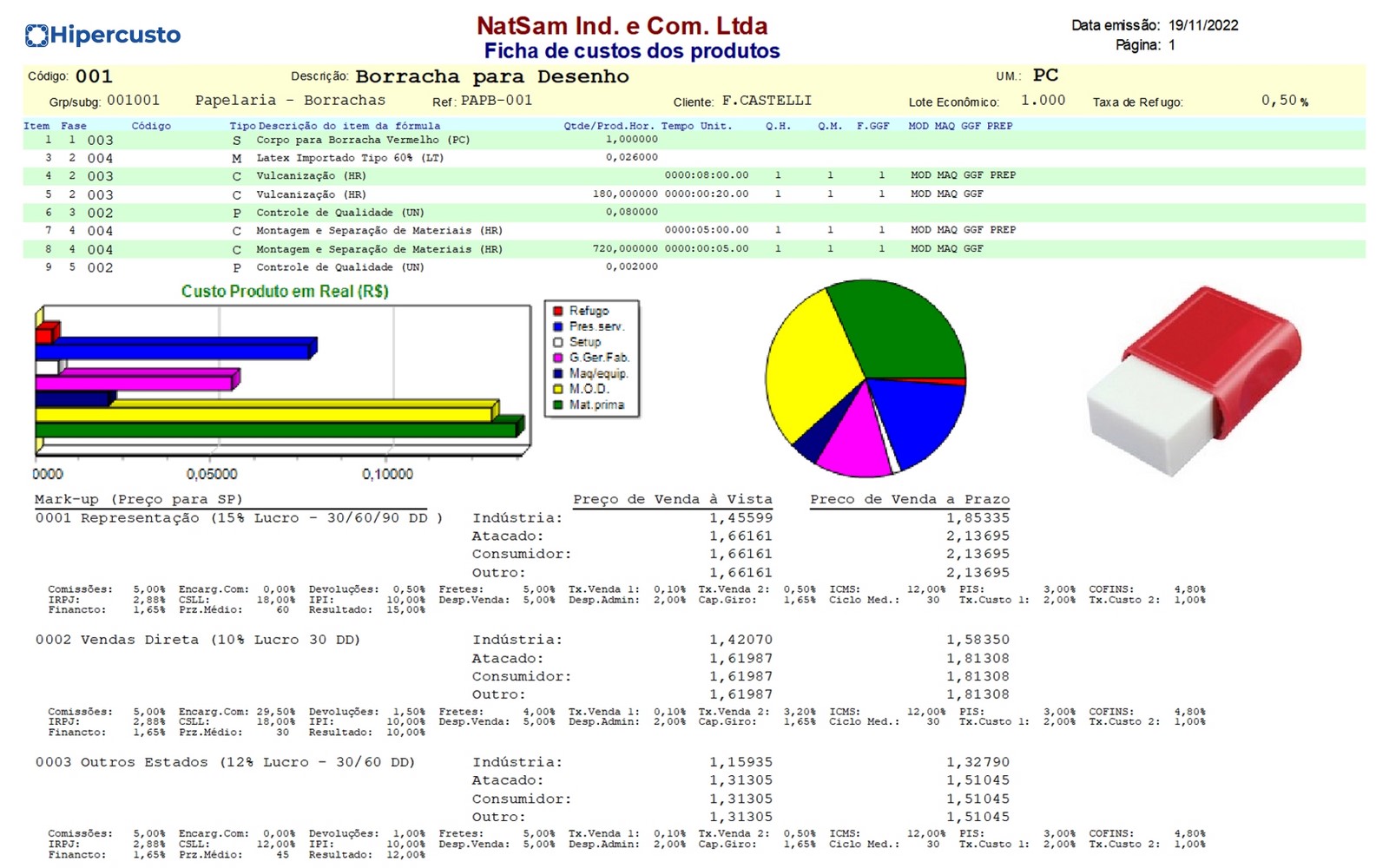Click the mark-up '0001 Representação (15% Lucro - 30/60/90 DD)'
Screen dimensions: 1389x868
coord(240,518)
